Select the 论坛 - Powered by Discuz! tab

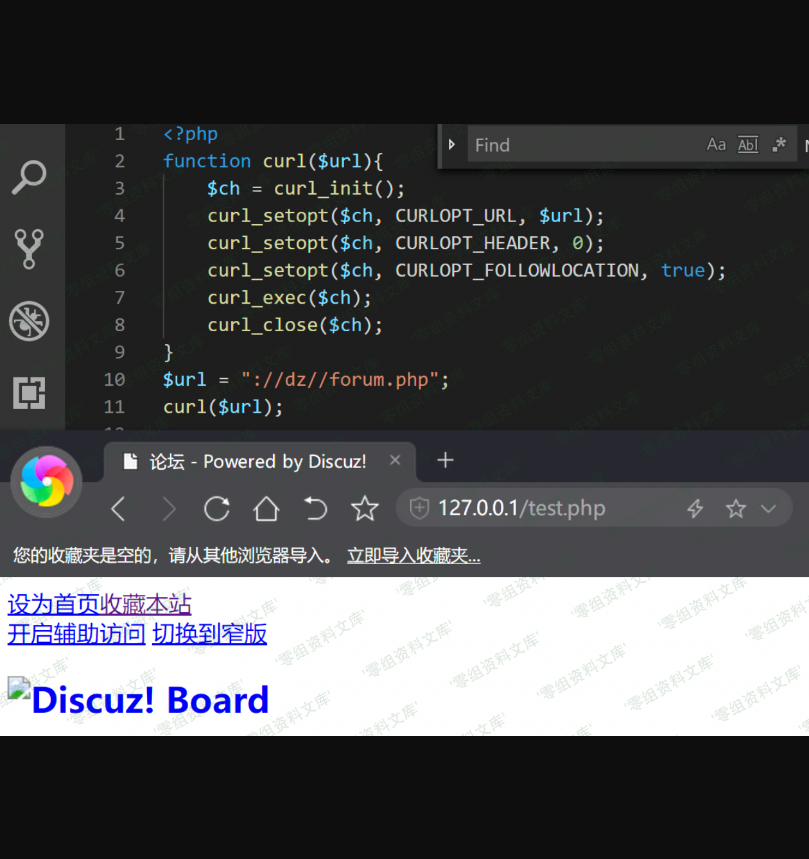[x=257, y=461]
